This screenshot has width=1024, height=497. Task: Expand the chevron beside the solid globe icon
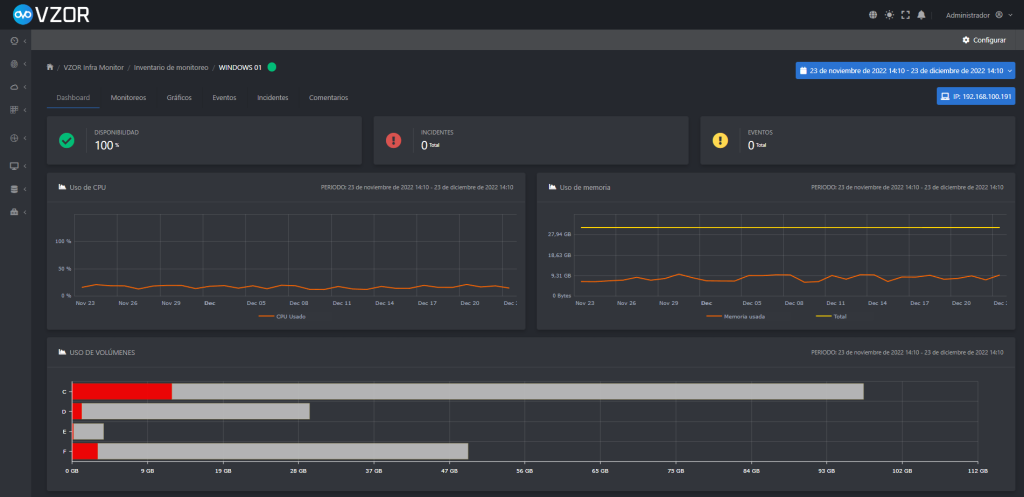(x=24, y=64)
